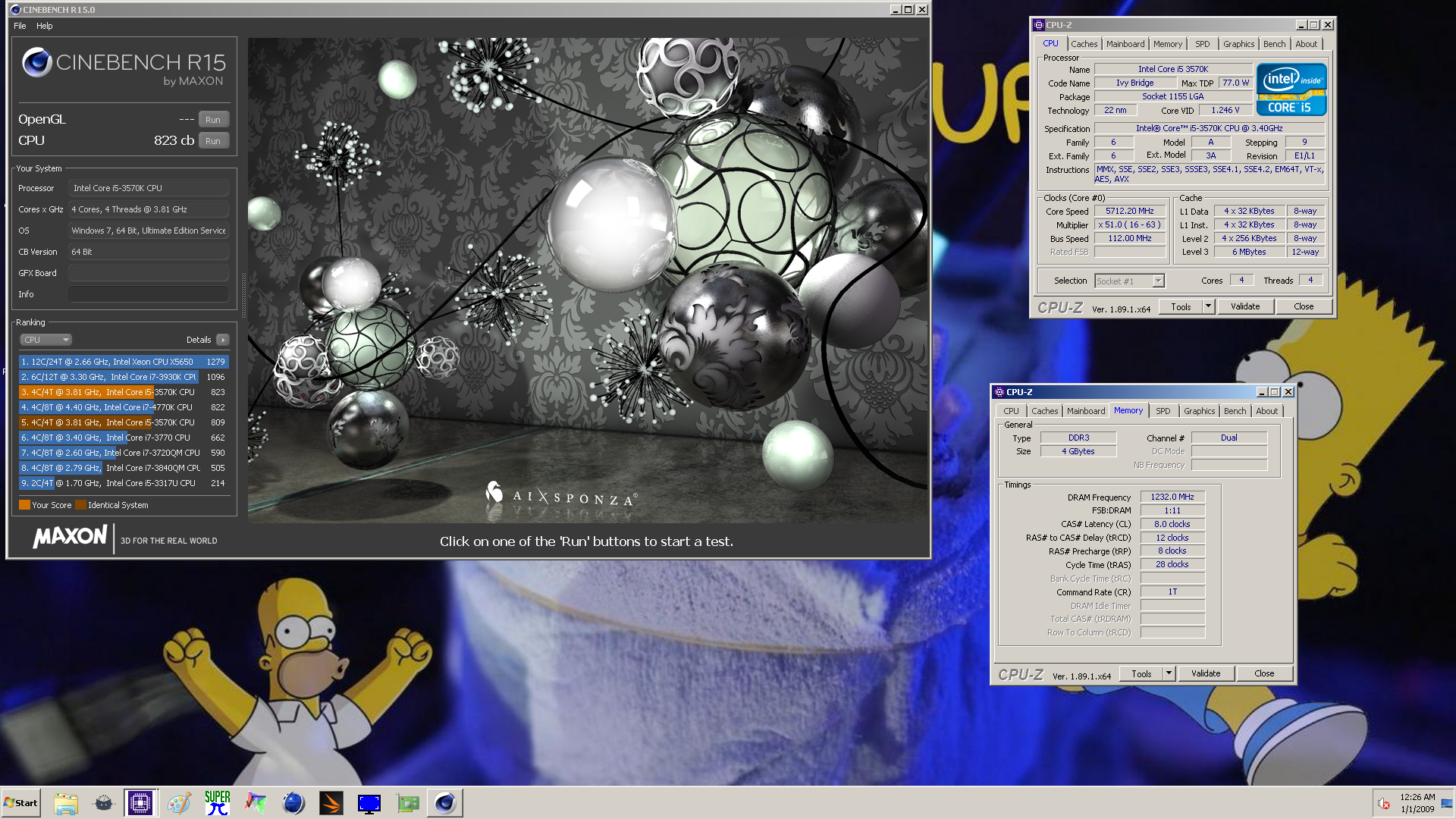The height and width of the screenshot is (819, 1456).
Task: Click the blue globe taskbar icon
Action: (293, 803)
